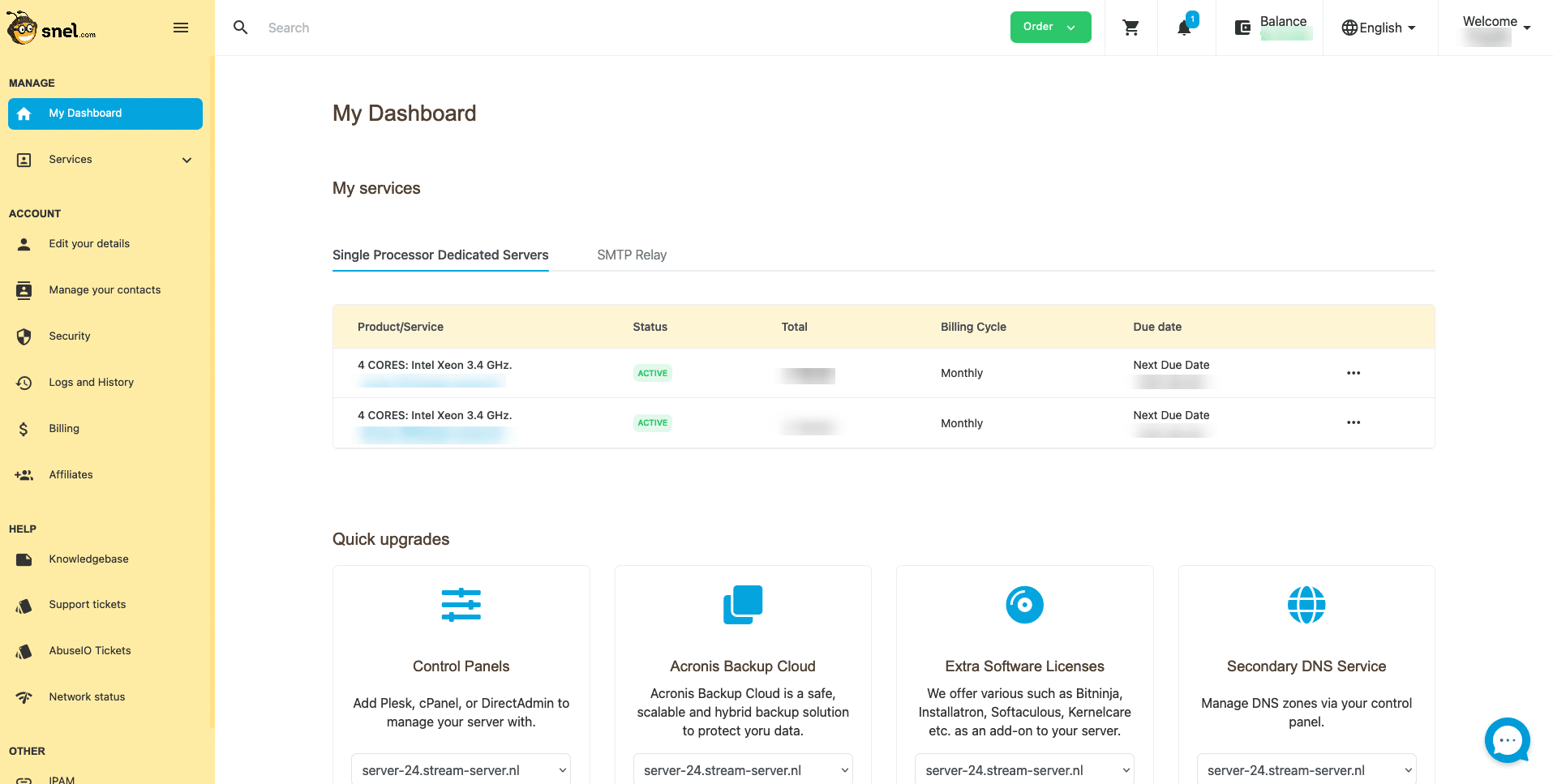Click the Balance wallet icon

pos(1242,28)
